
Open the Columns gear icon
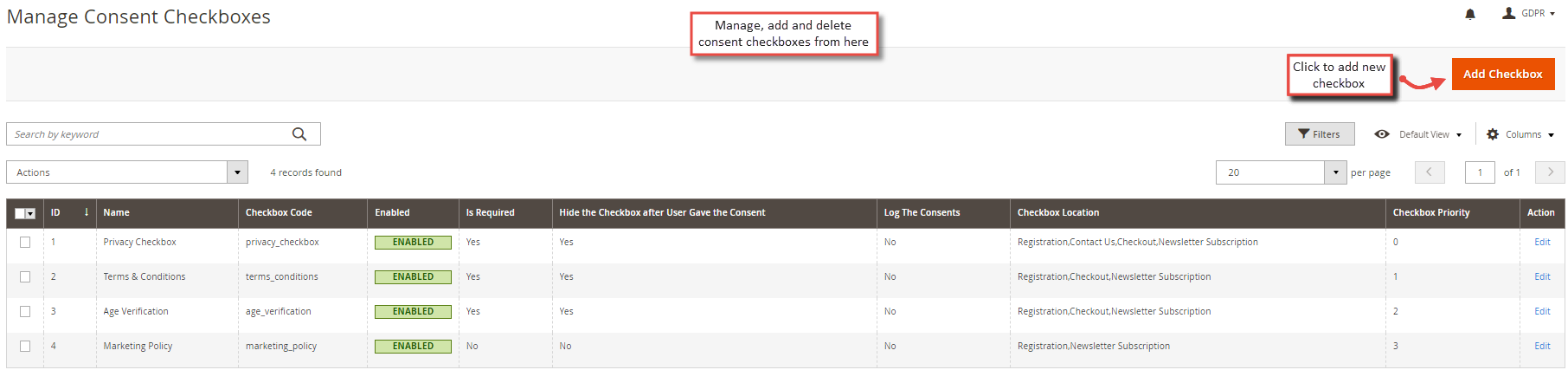point(1493,134)
